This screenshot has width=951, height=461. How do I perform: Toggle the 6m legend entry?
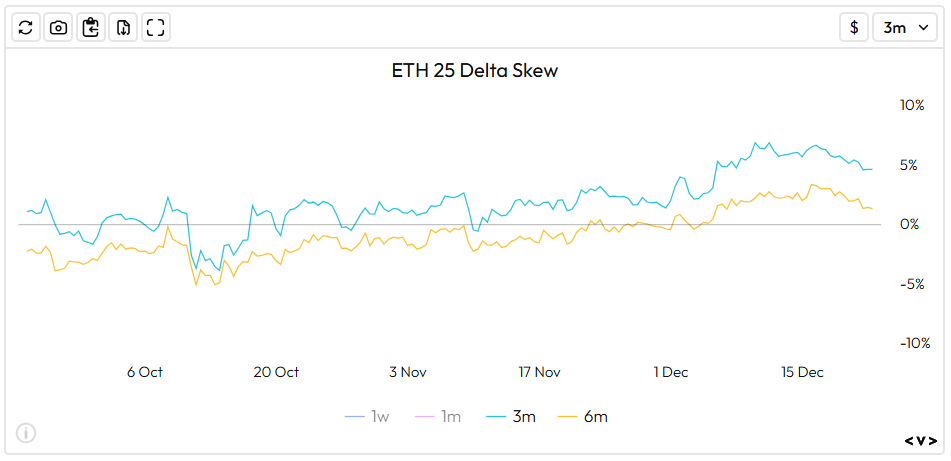pos(583,416)
